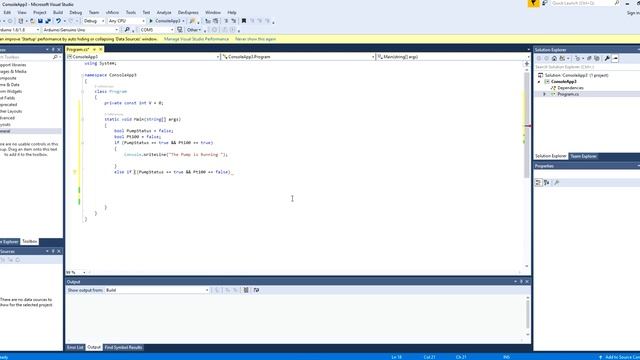The image size is (640, 360).
Task: Click the Sign in link
Action: click(633, 13)
